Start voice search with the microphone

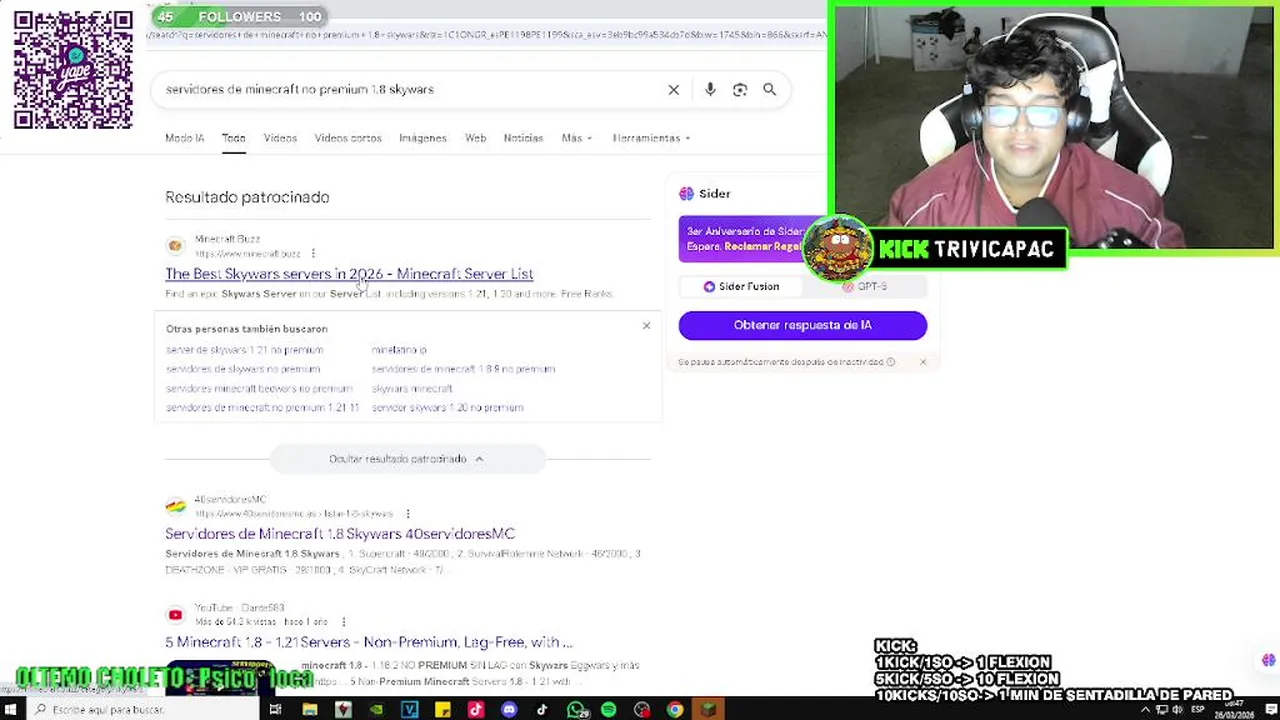coord(710,90)
